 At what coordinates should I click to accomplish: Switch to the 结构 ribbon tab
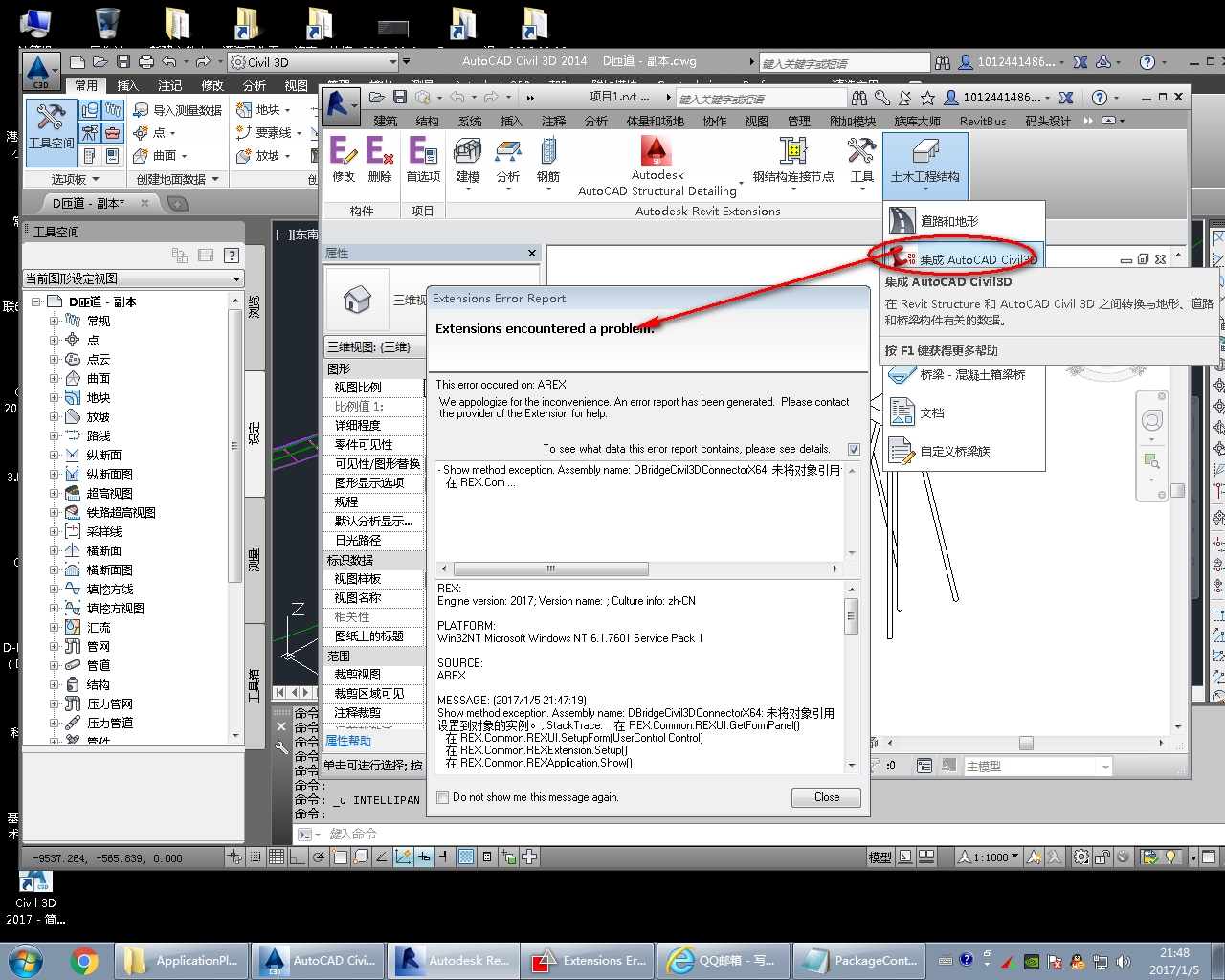pyautogui.click(x=426, y=121)
